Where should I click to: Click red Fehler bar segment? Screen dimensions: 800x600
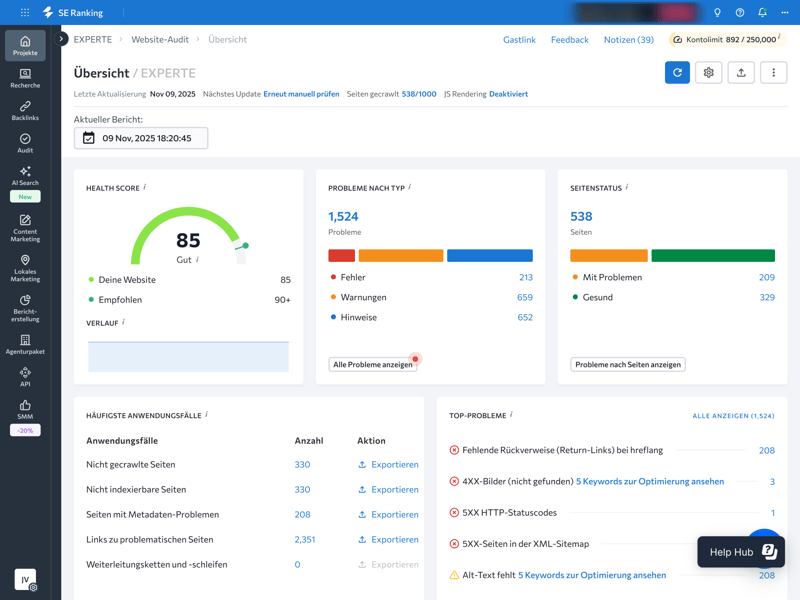click(x=341, y=256)
